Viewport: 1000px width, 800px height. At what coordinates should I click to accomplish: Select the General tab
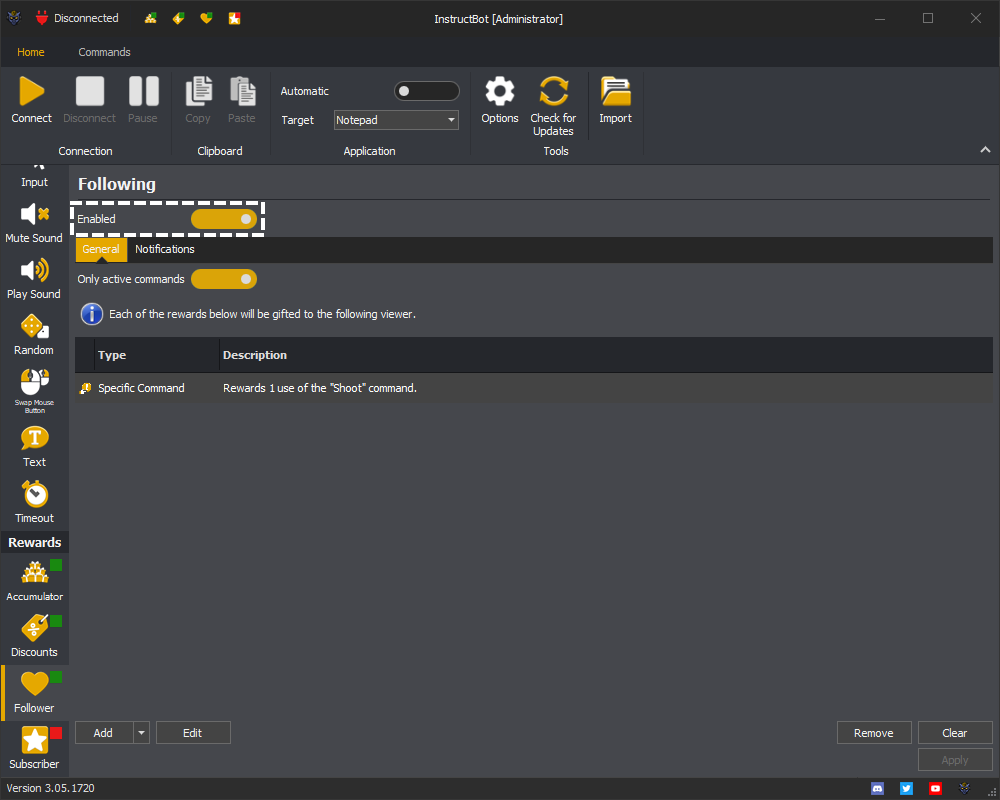[101, 249]
